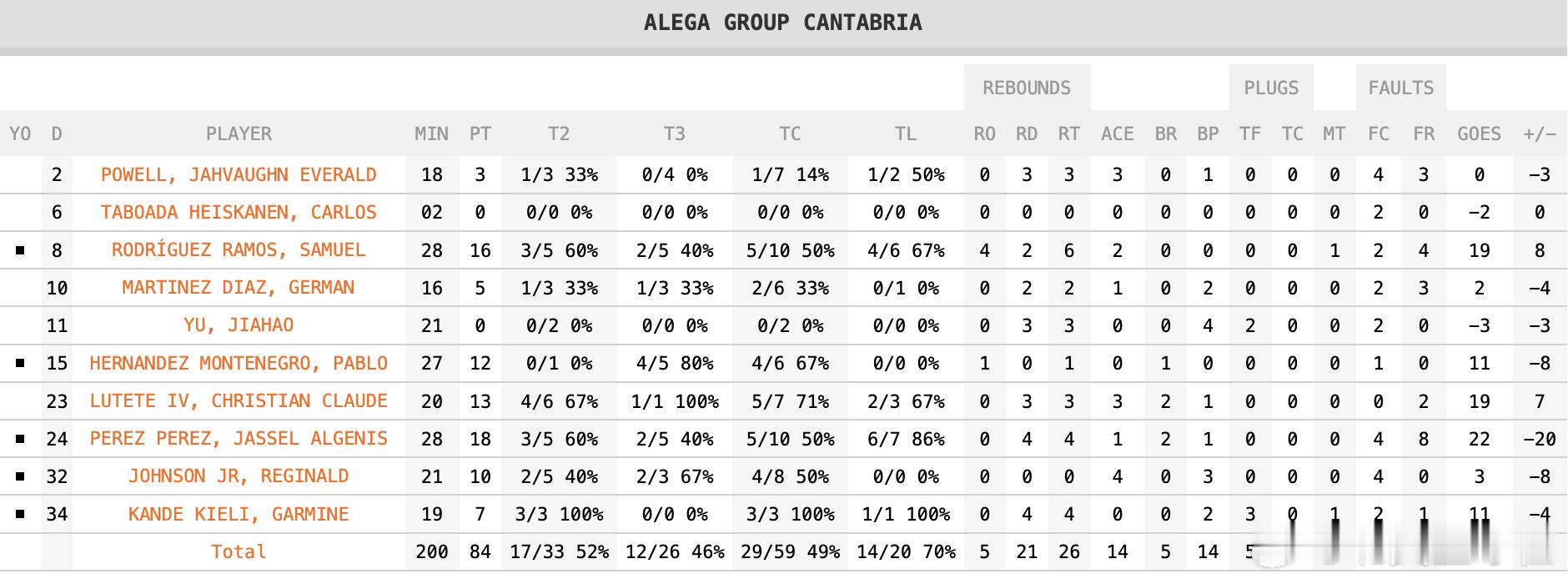The image size is (1568, 584).
Task: Open player link Powell, Jahvaughn Everald
Action: coord(239,175)
